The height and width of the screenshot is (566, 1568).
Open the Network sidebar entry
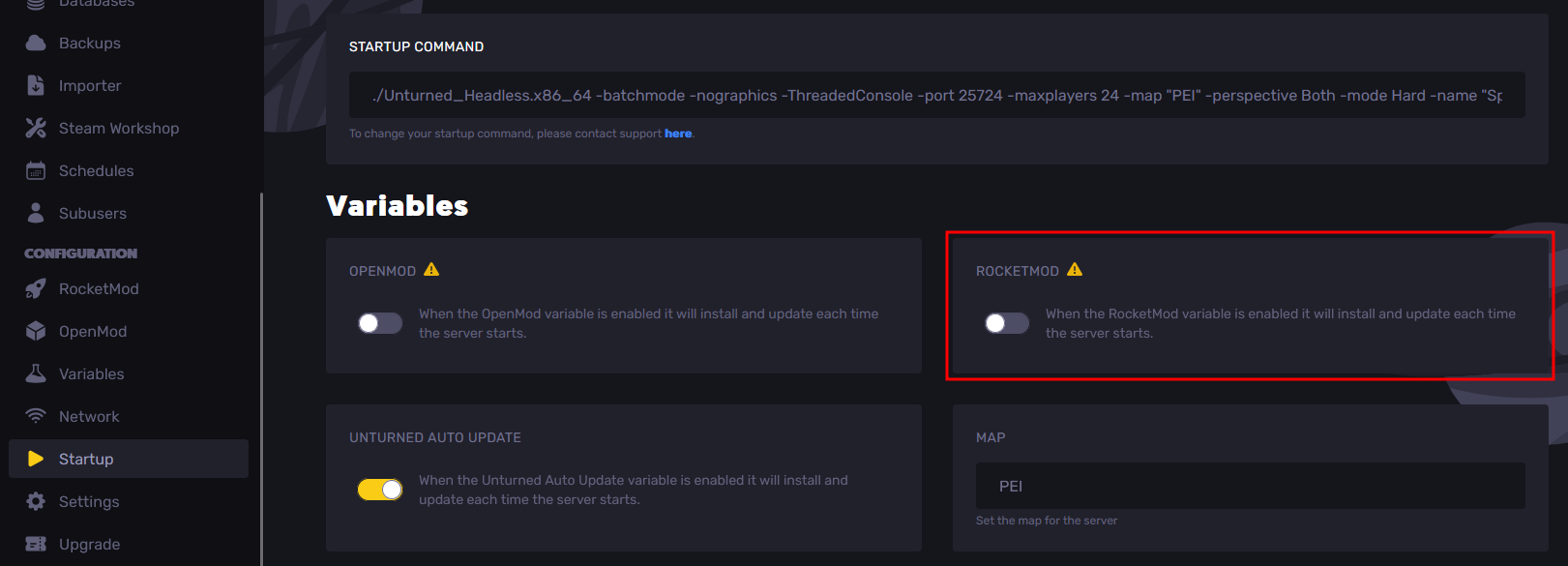tap(129, 416)
